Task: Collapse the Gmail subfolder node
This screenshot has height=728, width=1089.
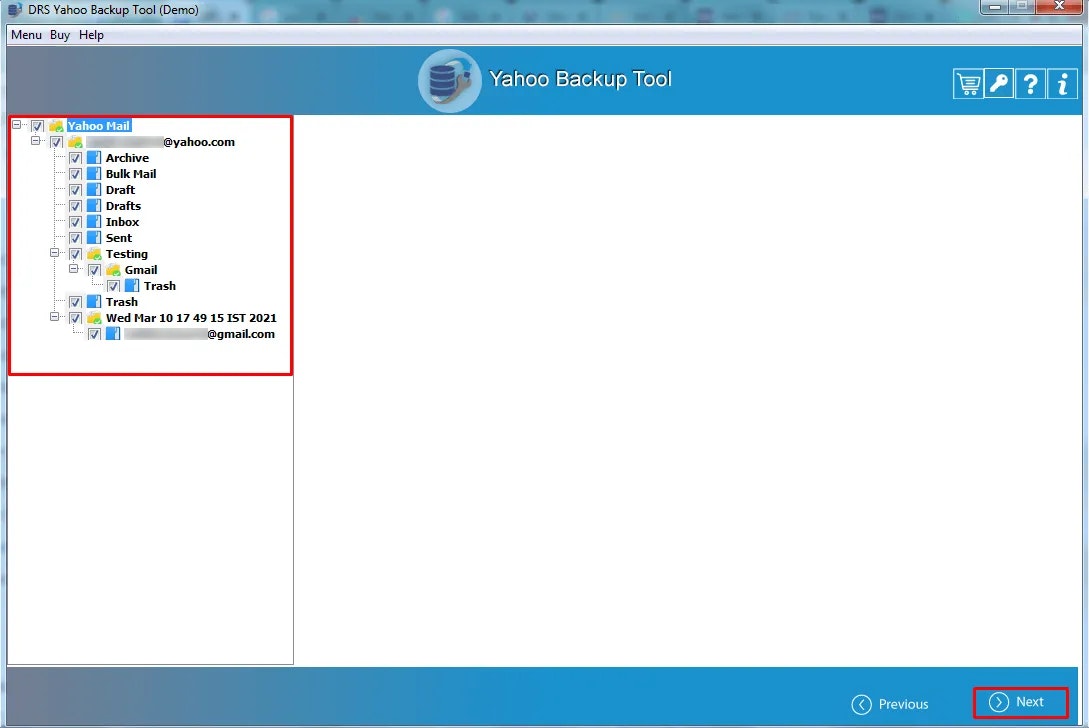Action: (x=73, y=269)
